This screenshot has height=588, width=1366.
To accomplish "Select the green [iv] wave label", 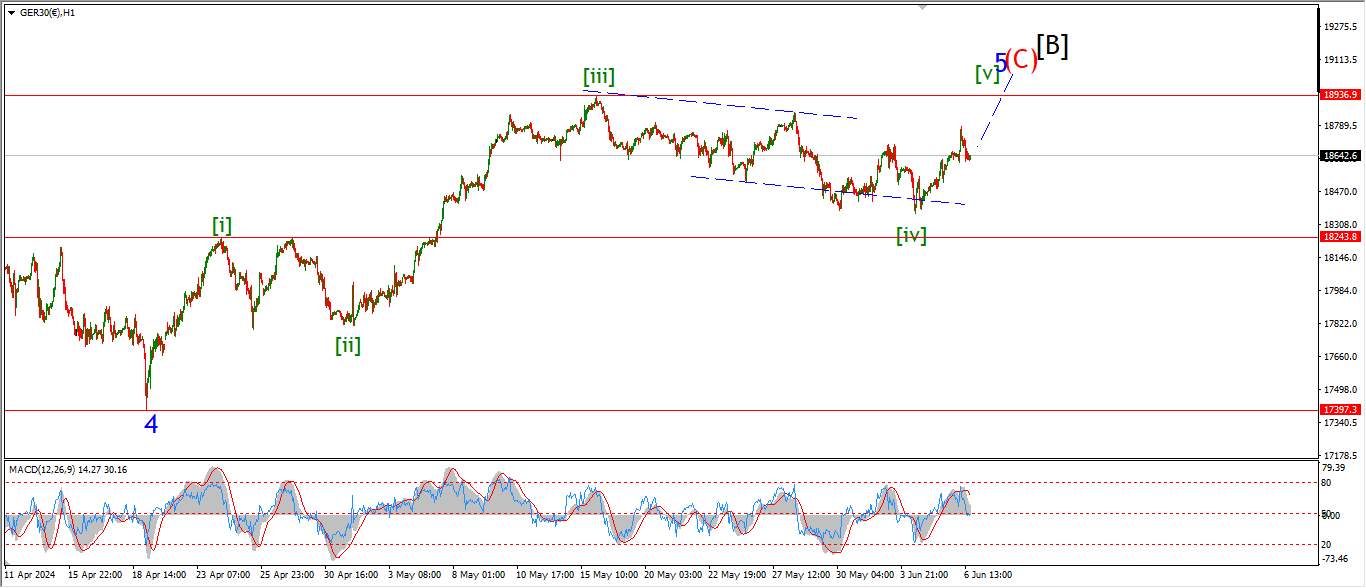I will click(x=910, y=236).
